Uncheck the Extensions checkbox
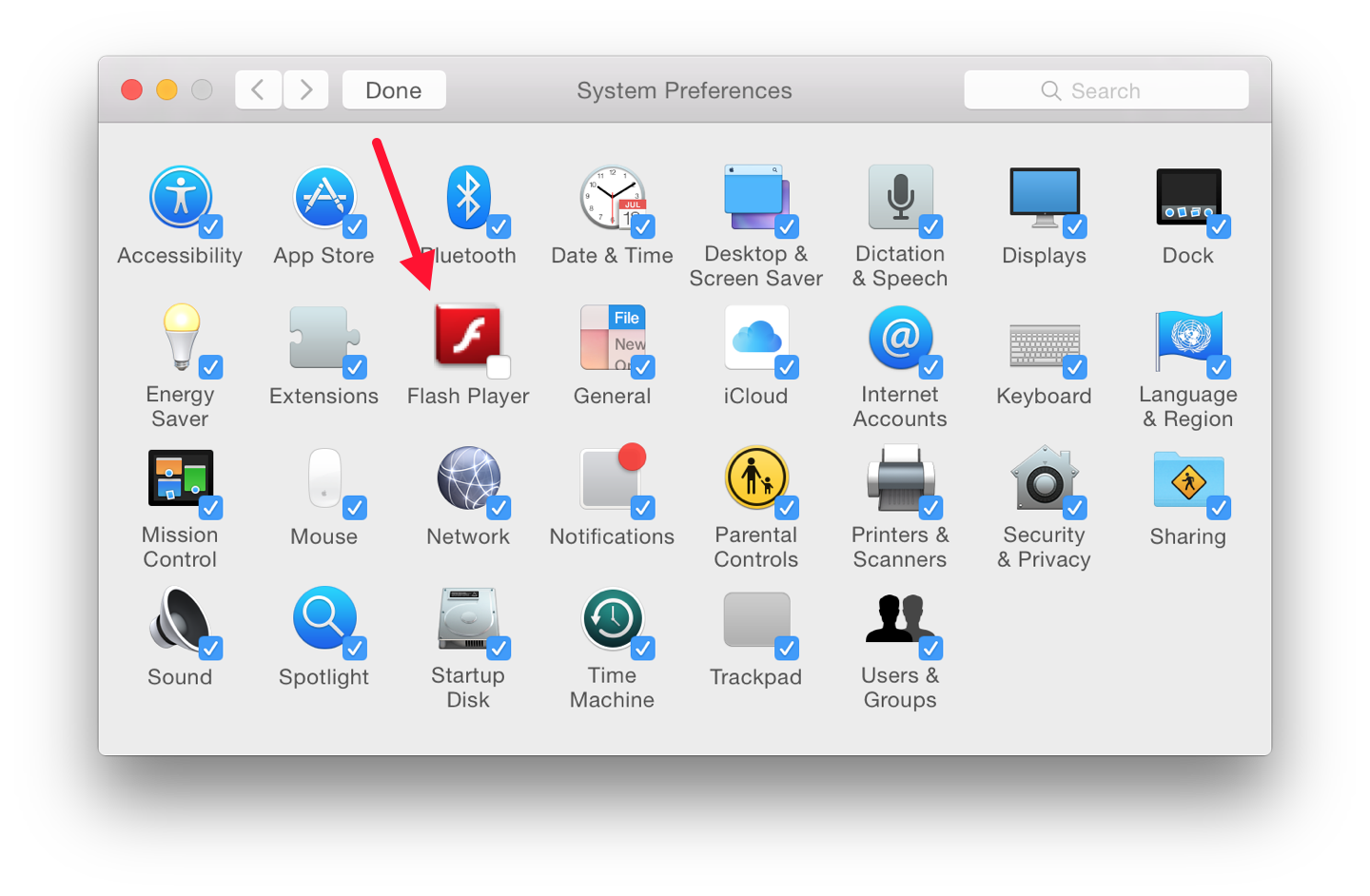This screenshot has height=896, width=1370. (x=355, y=366)
